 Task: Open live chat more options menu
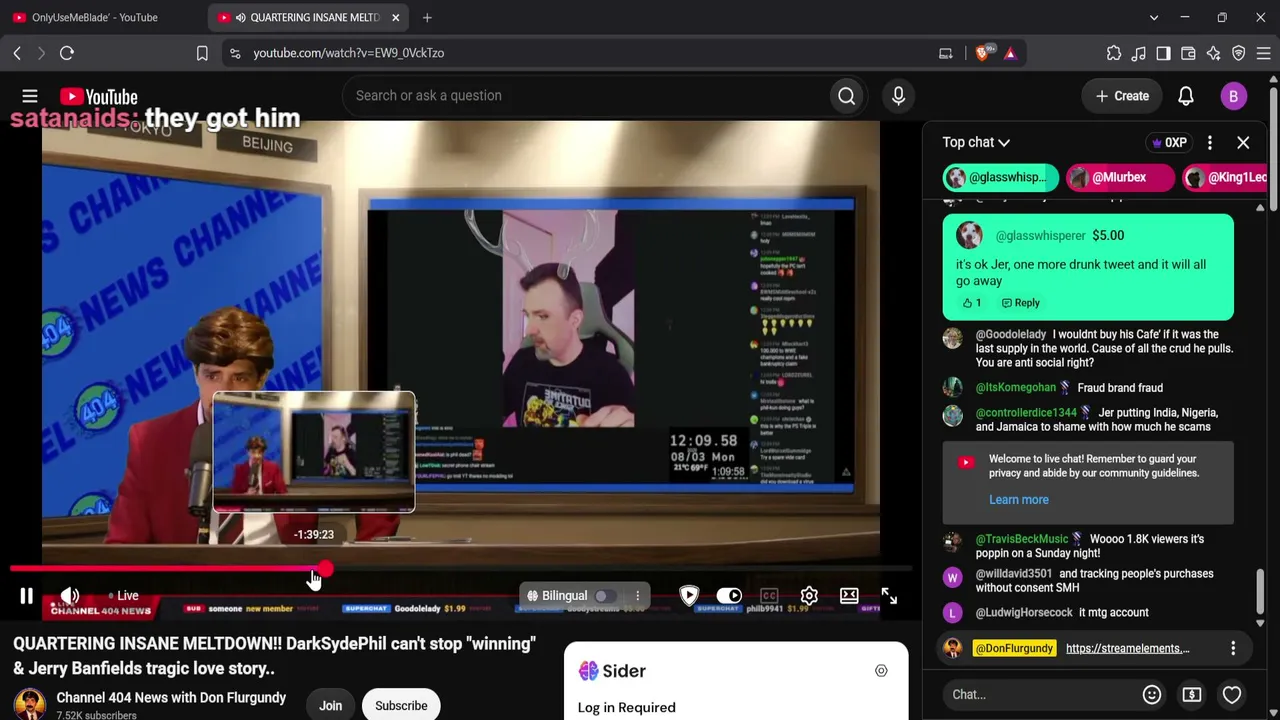pos(1210,143)
